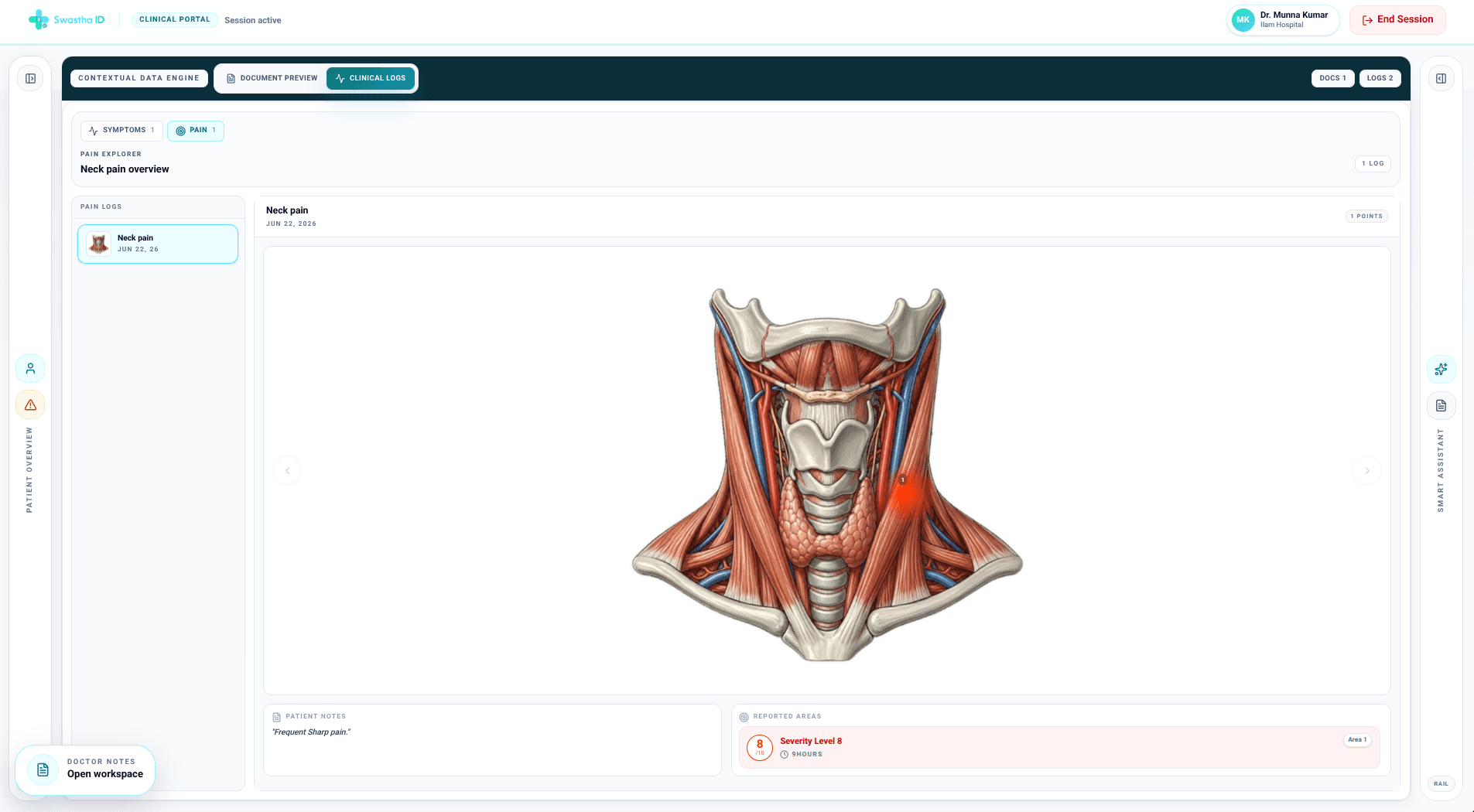Viewport: 1474px width, 812px height.
Task: Select the Pain tab
Action: point(196,131)
